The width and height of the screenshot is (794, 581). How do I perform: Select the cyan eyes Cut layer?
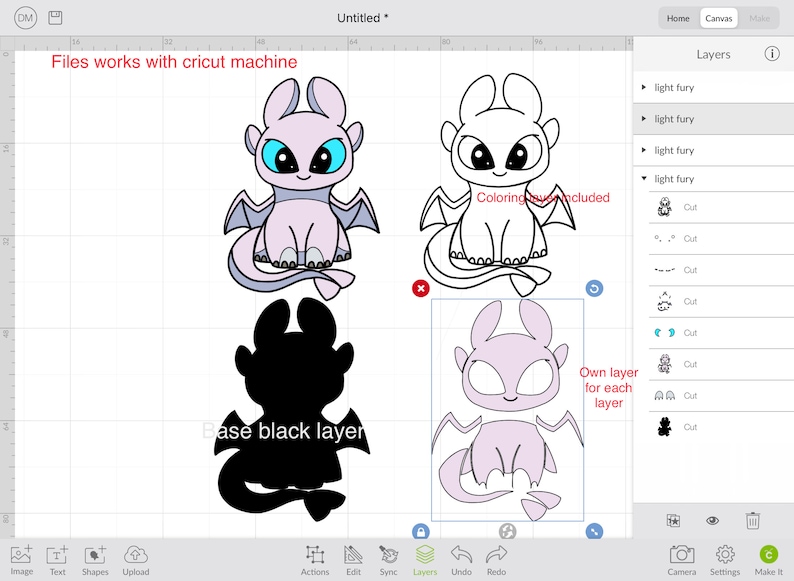[x=721, y=333]
